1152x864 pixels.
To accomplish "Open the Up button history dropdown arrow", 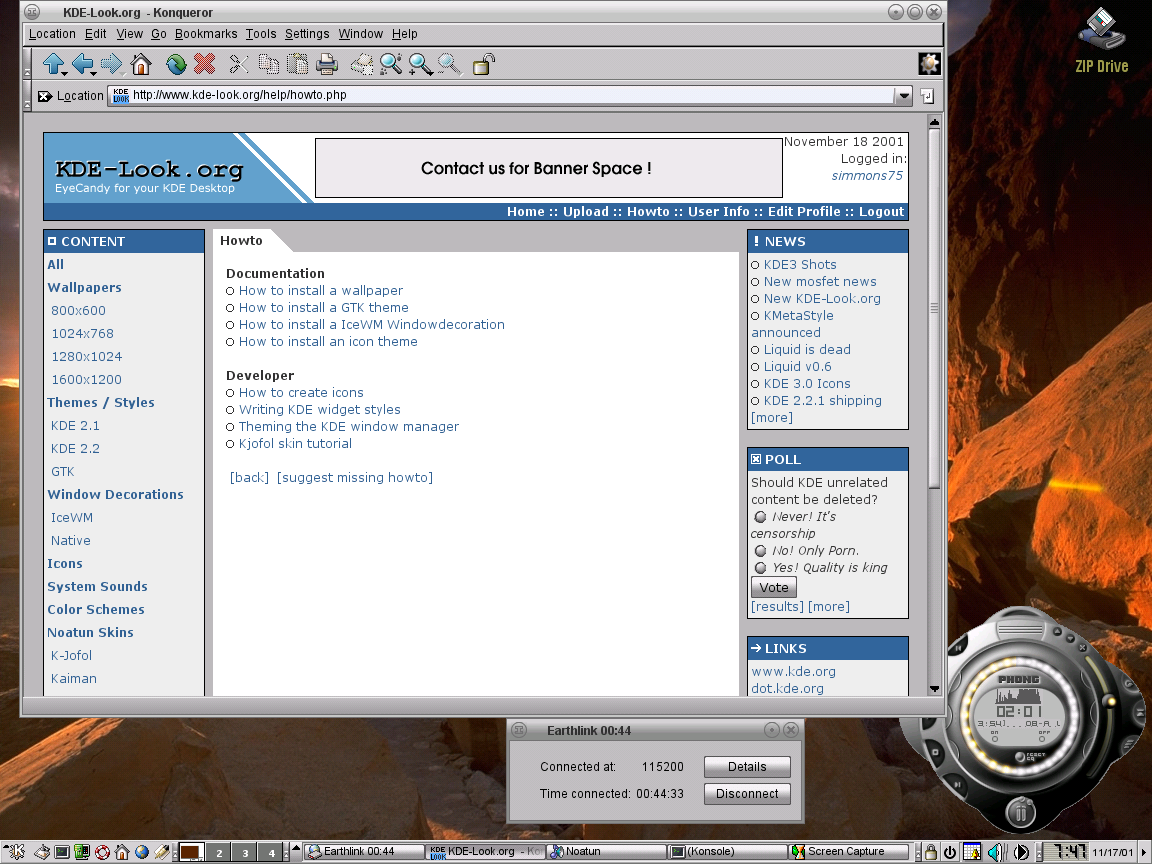I will point(65,73).
